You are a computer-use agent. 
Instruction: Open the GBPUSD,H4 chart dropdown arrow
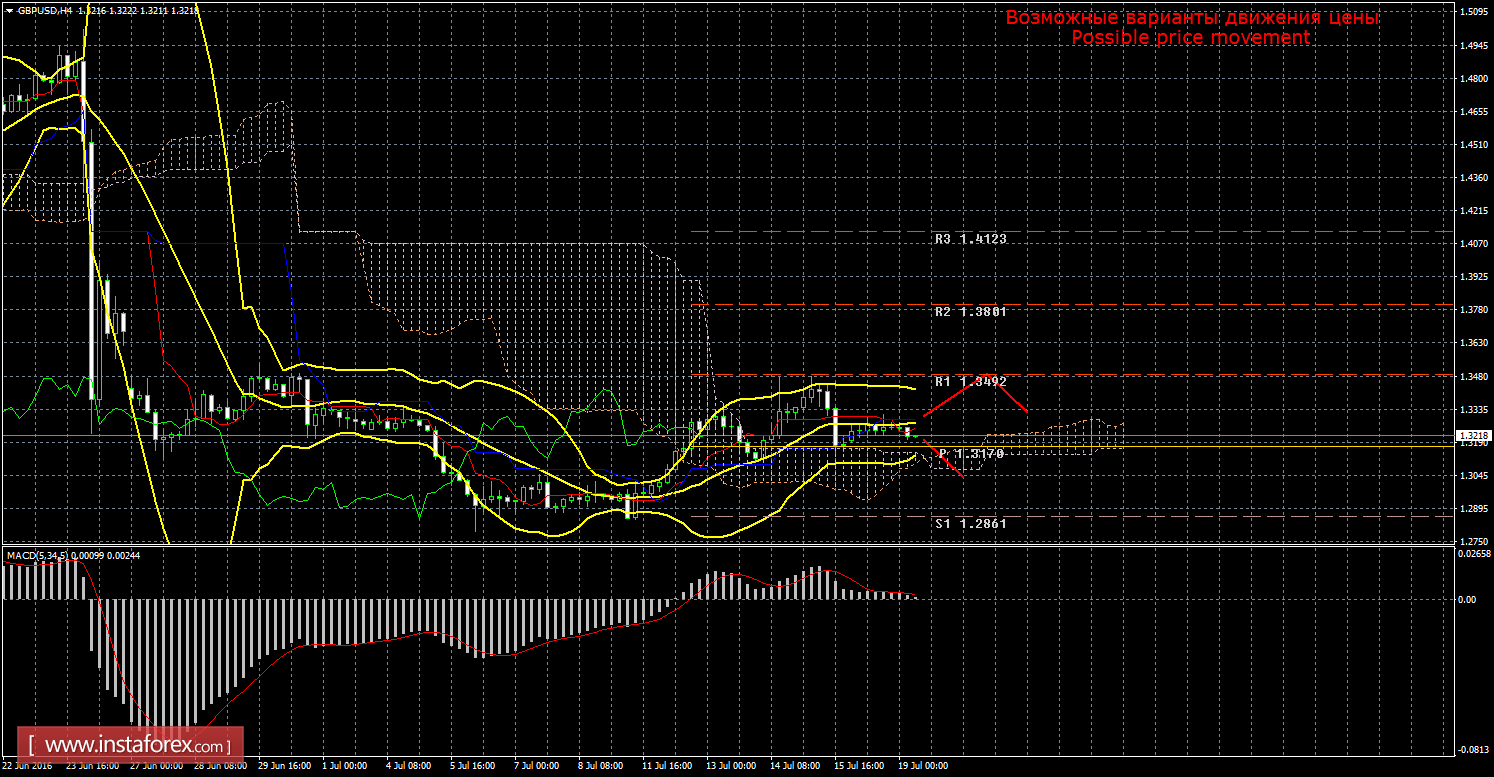coord(9,10)
